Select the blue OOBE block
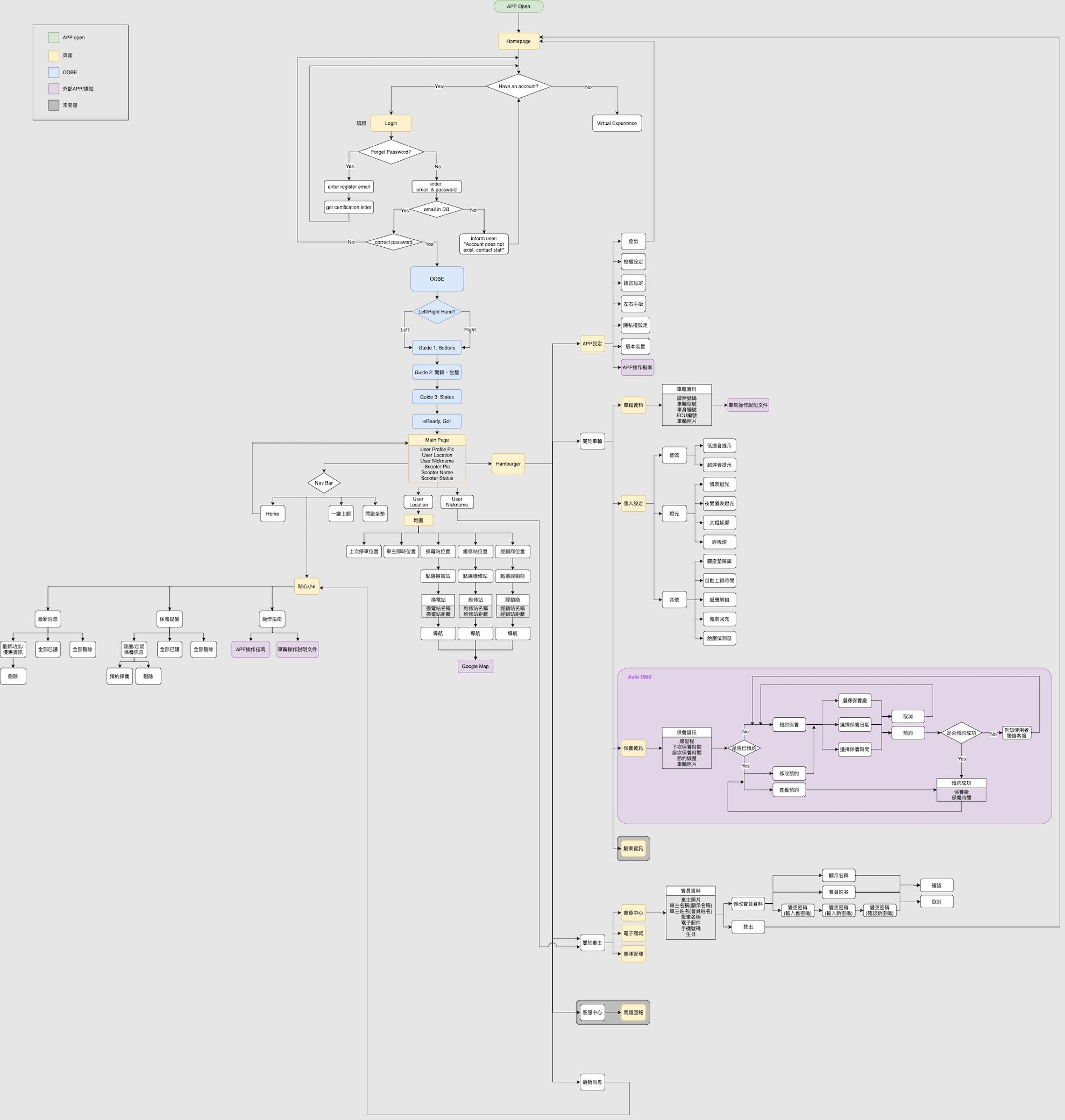 437,279
